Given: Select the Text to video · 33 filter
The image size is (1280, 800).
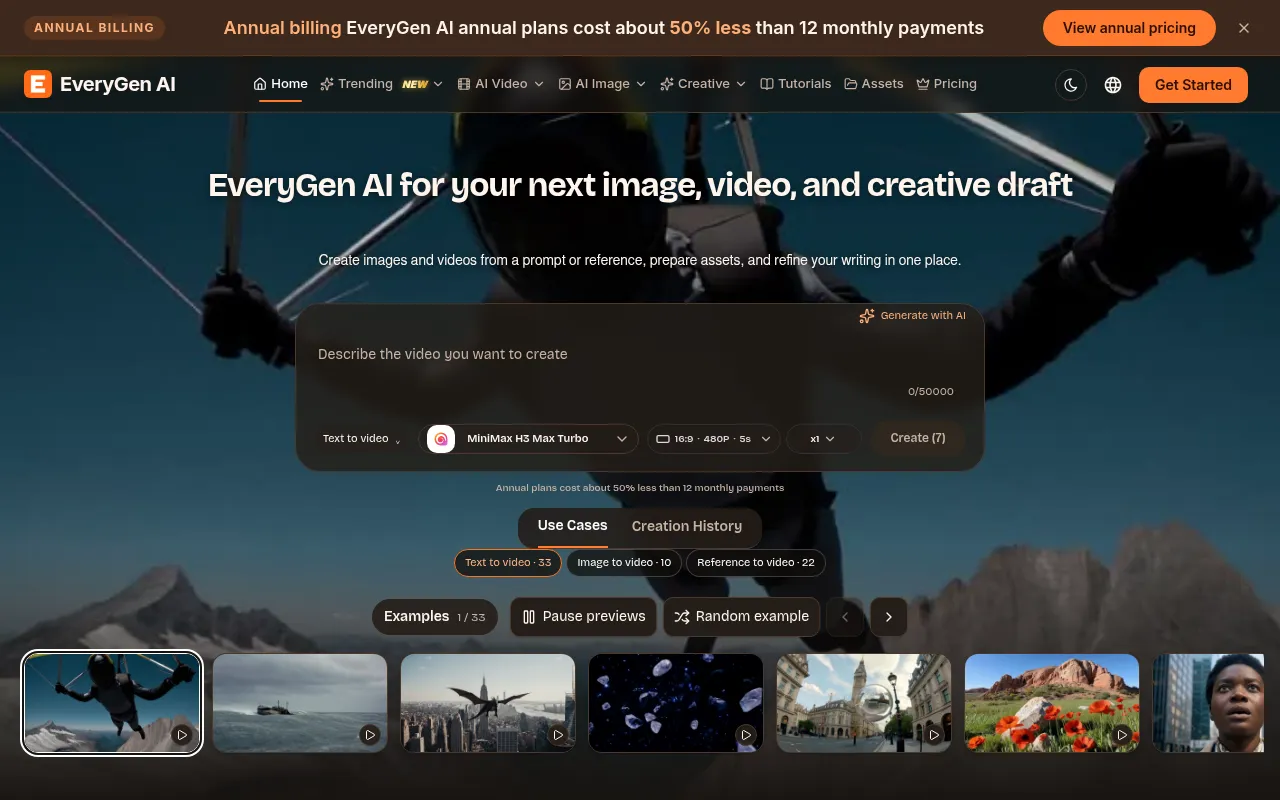Looking at the screenshot, I should click(x=508, y=563).
